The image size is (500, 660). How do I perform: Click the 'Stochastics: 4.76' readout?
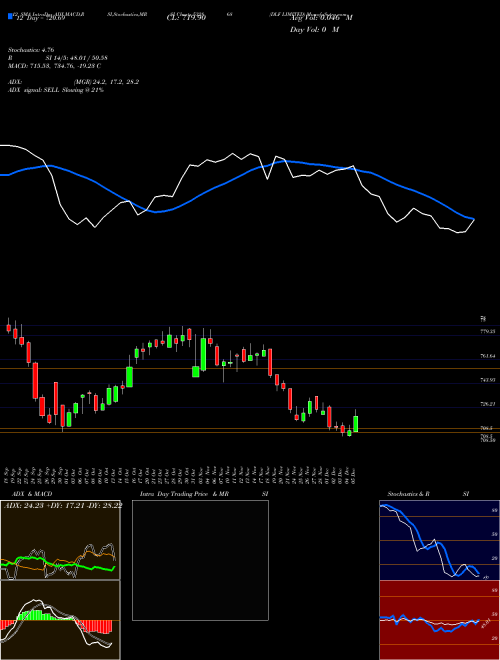[31, 50]
